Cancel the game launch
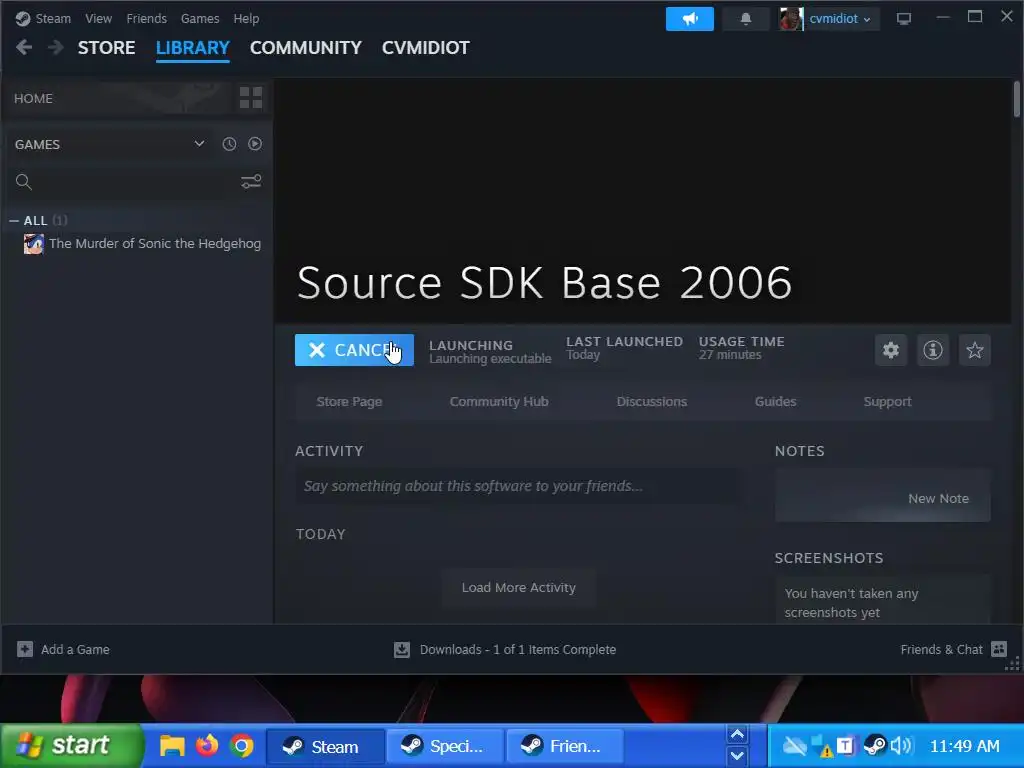This screenshot has height=768, width=1024. 354,350
